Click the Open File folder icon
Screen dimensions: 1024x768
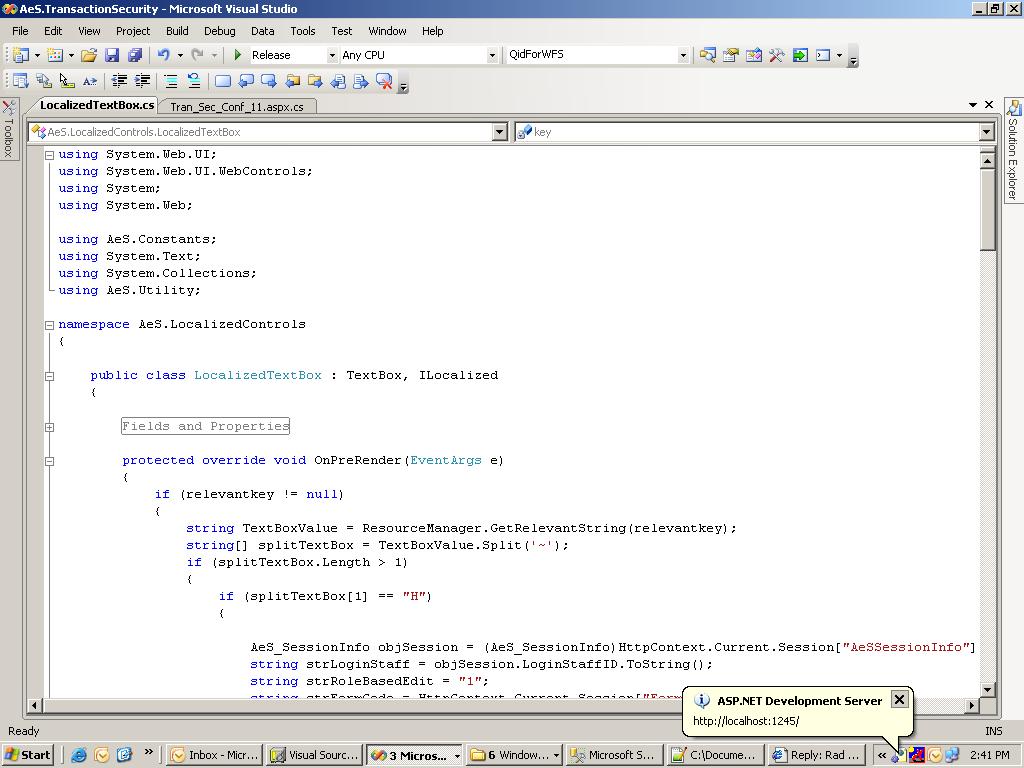(x=89, y=55)
